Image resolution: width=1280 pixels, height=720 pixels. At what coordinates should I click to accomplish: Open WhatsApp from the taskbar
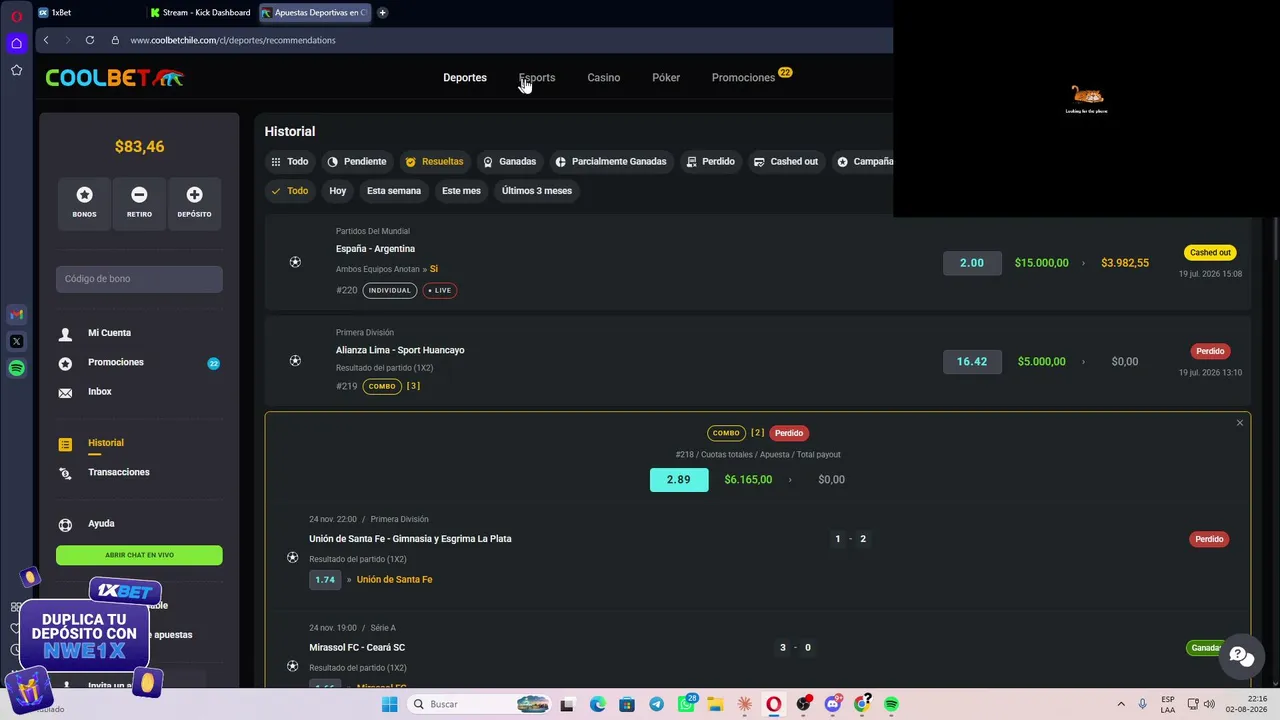click(686, 704)
